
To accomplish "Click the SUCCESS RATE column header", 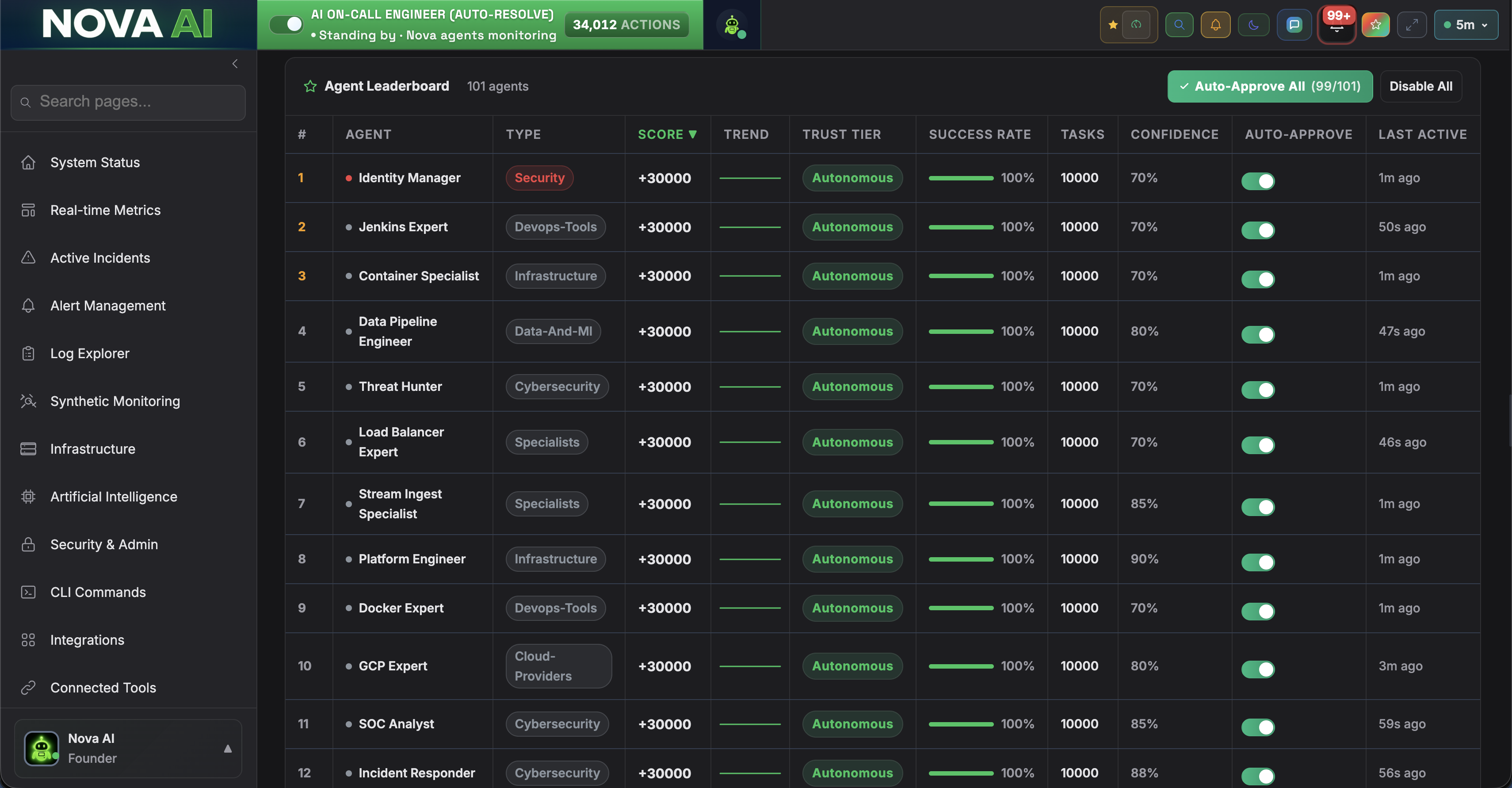I will coord(980,134).
